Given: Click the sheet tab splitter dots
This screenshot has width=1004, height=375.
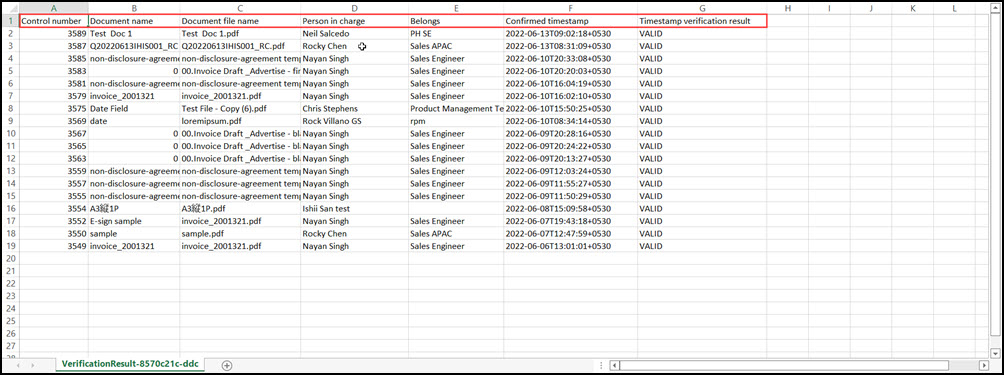Looking at the screenshot, I should coord(601,365).
